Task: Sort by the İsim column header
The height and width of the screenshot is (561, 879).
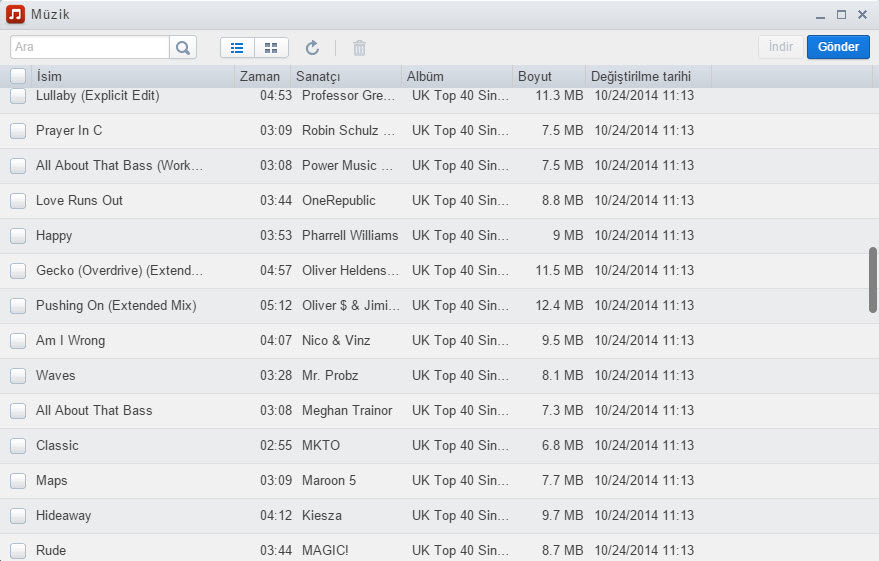Action: pyautogui.click(x=133, y=76)
